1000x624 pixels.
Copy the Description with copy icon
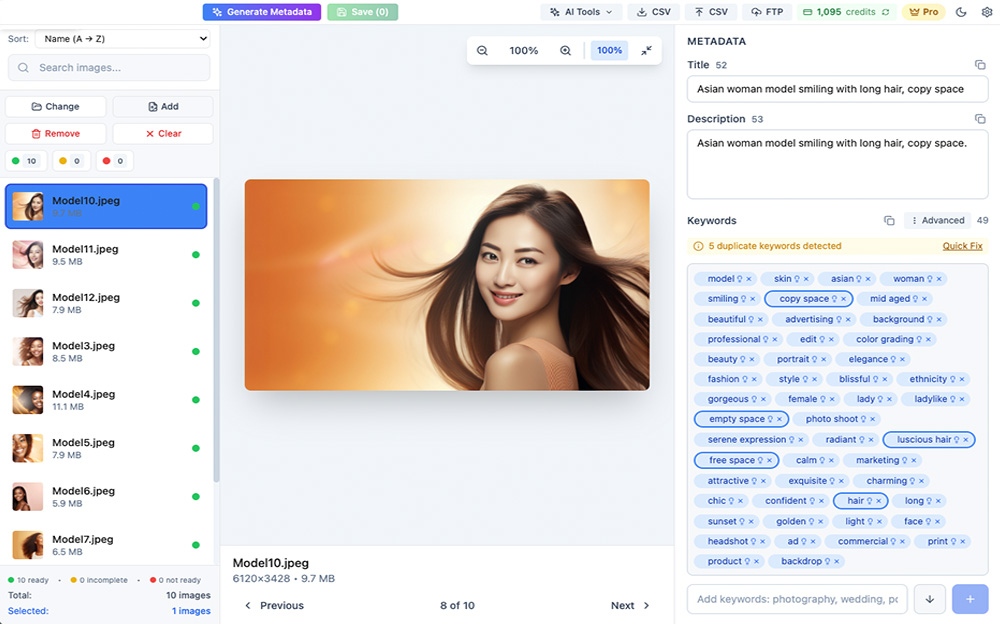click(x=980, y=119)
